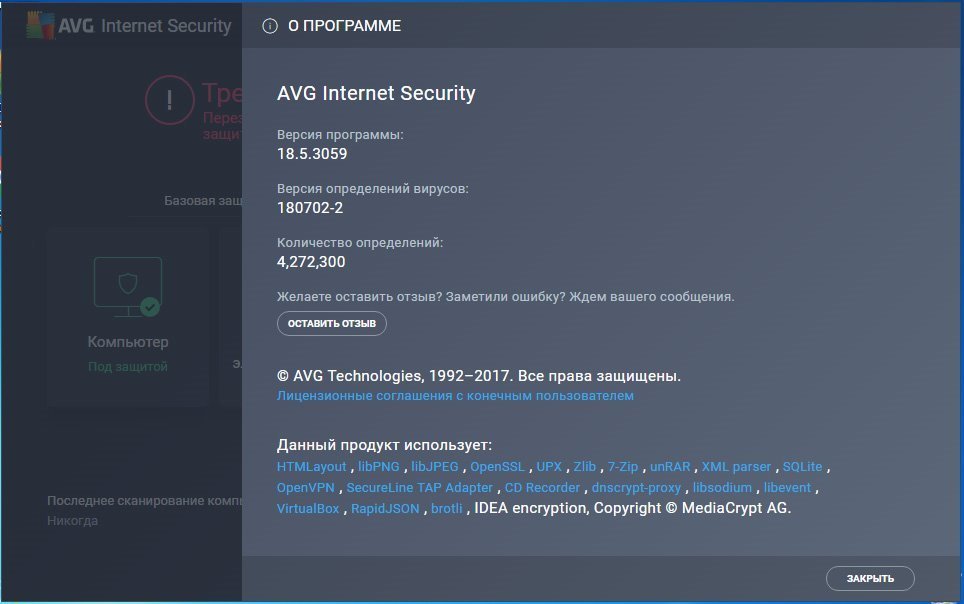Viewport: 964px width, 604px height.
Task: Click the Компьютер monitor shield icon
Action: point(125,286)
